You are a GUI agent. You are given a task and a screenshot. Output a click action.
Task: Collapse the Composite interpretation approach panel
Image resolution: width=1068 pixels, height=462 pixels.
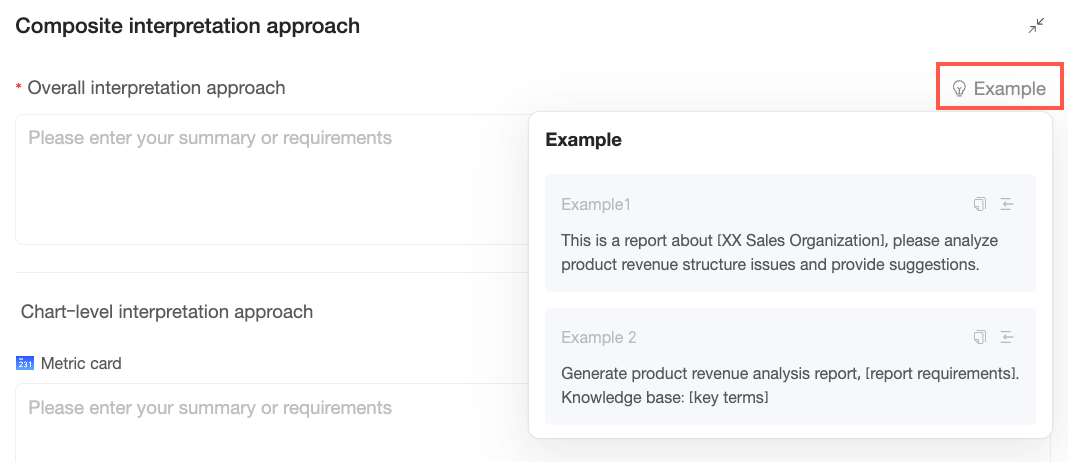click(x=1037, y=26)
